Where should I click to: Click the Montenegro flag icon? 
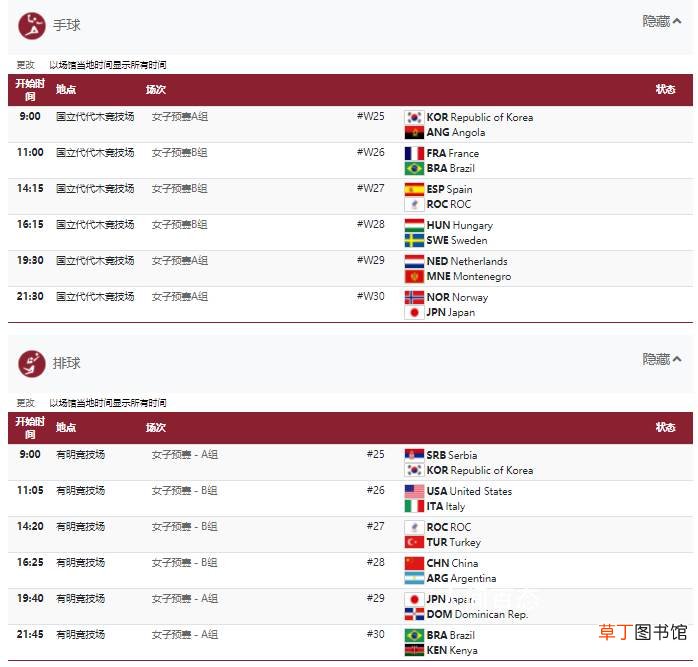coord(414,277)
